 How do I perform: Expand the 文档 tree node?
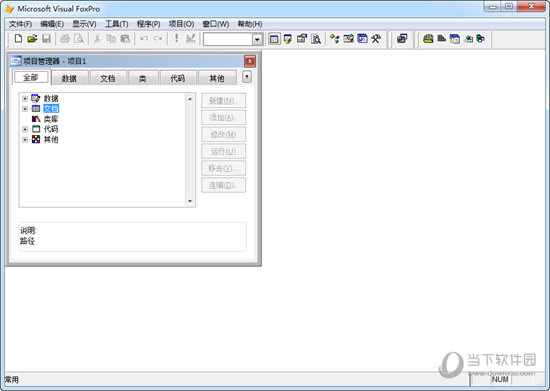click(x=25, y=109)
